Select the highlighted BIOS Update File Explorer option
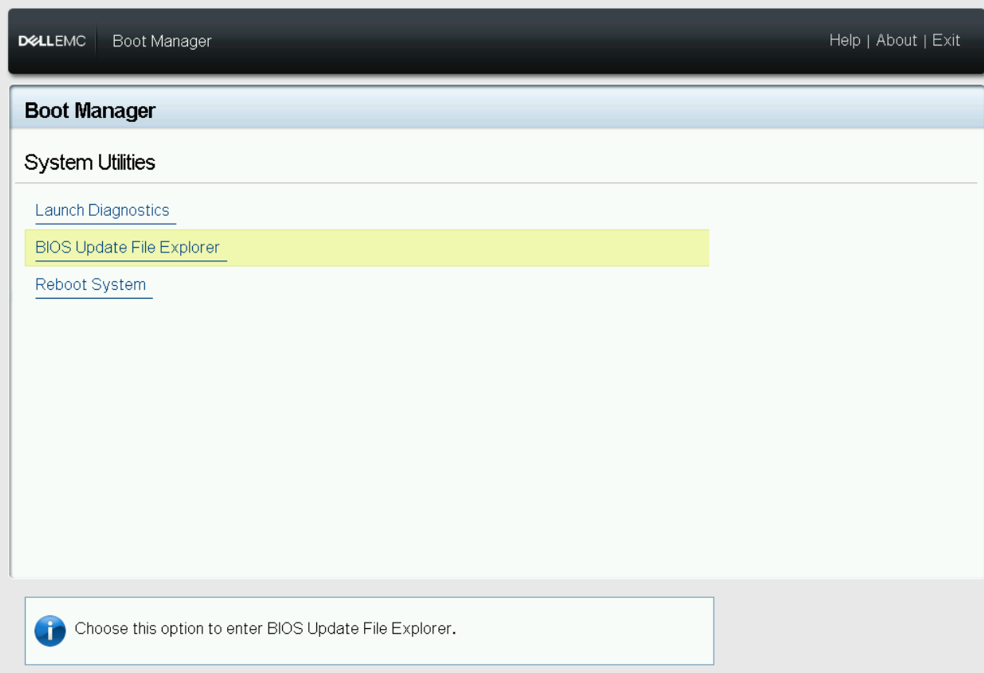Screen dimensions: 984x673 (x=127, y=247)
